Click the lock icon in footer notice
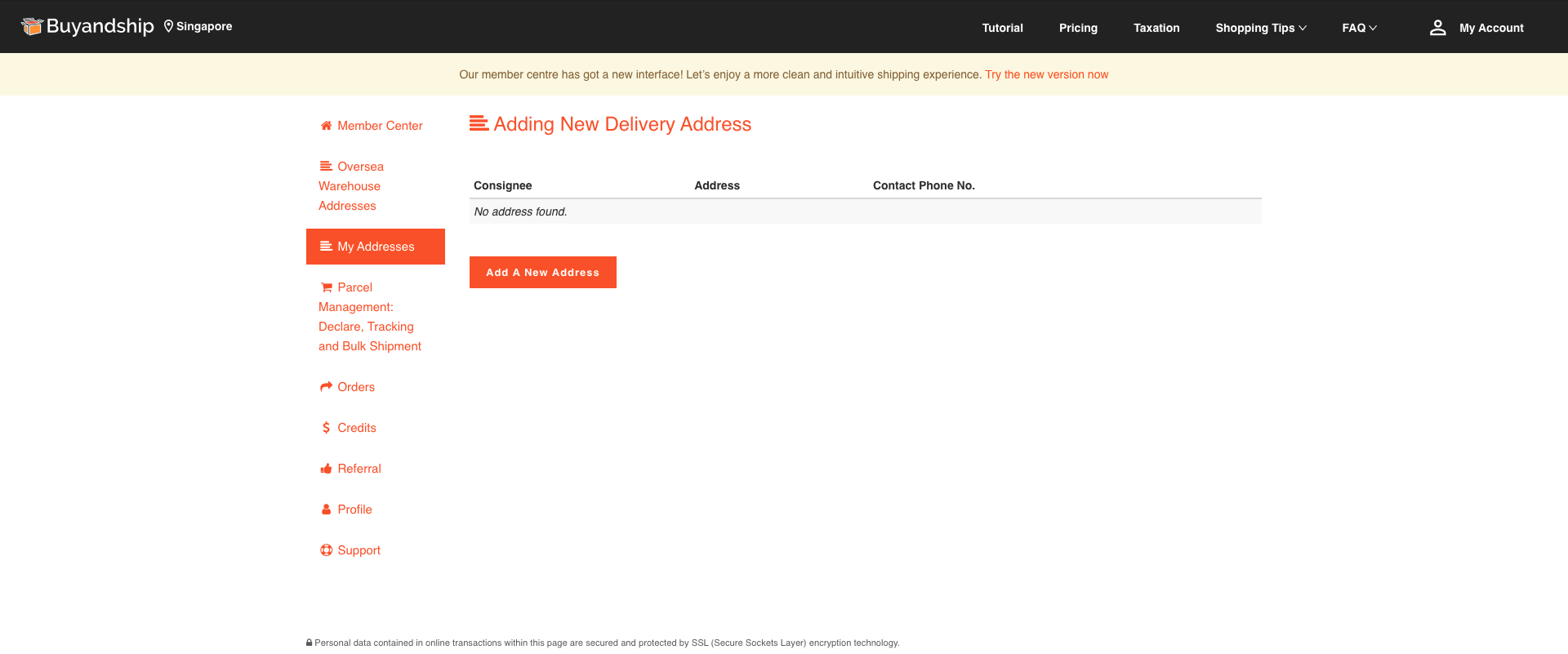Viewport: 1568px width, 654px height. tap(310, 643)
